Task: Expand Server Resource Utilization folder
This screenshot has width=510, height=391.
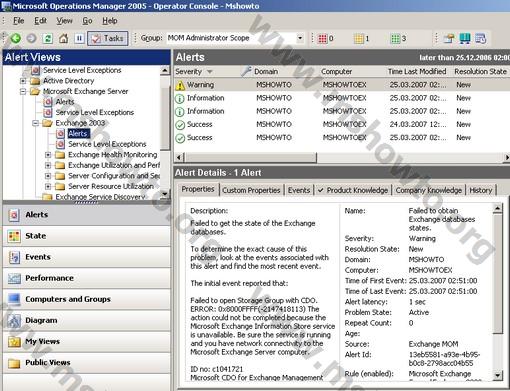Action: [48, 186]
